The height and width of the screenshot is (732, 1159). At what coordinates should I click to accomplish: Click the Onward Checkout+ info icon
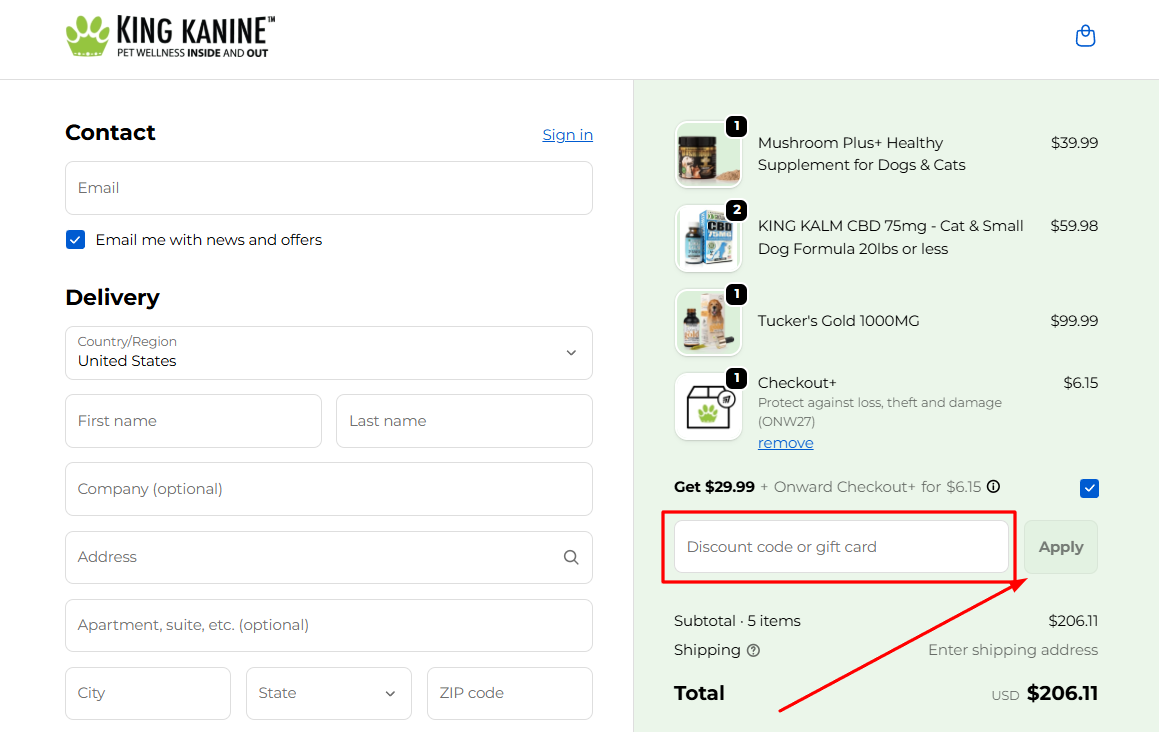point(993,487)
